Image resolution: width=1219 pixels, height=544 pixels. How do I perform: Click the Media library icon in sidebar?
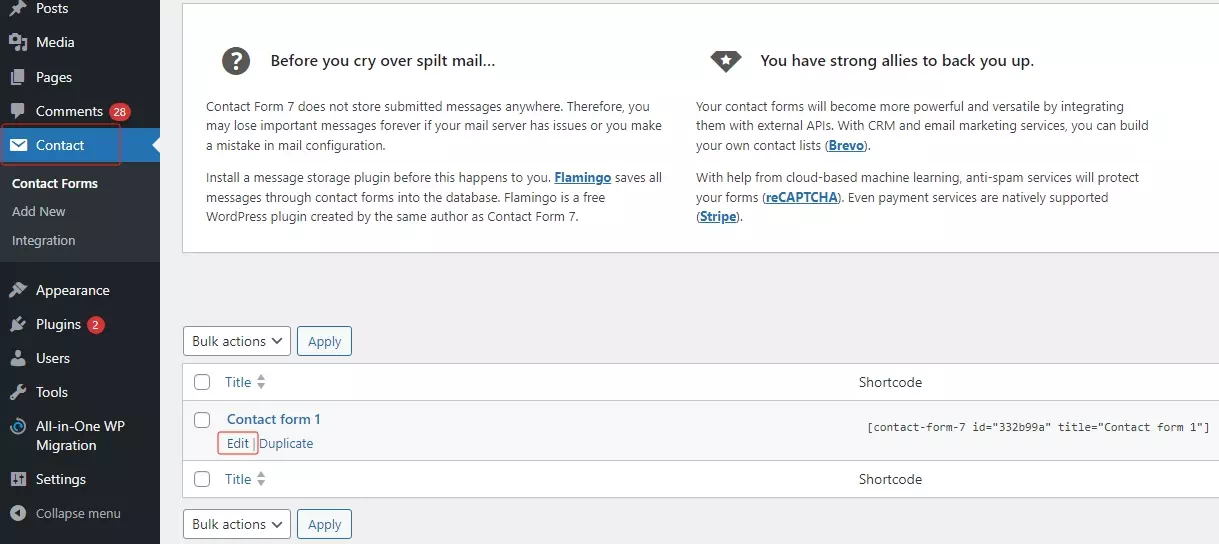click(x=18, y=43)
